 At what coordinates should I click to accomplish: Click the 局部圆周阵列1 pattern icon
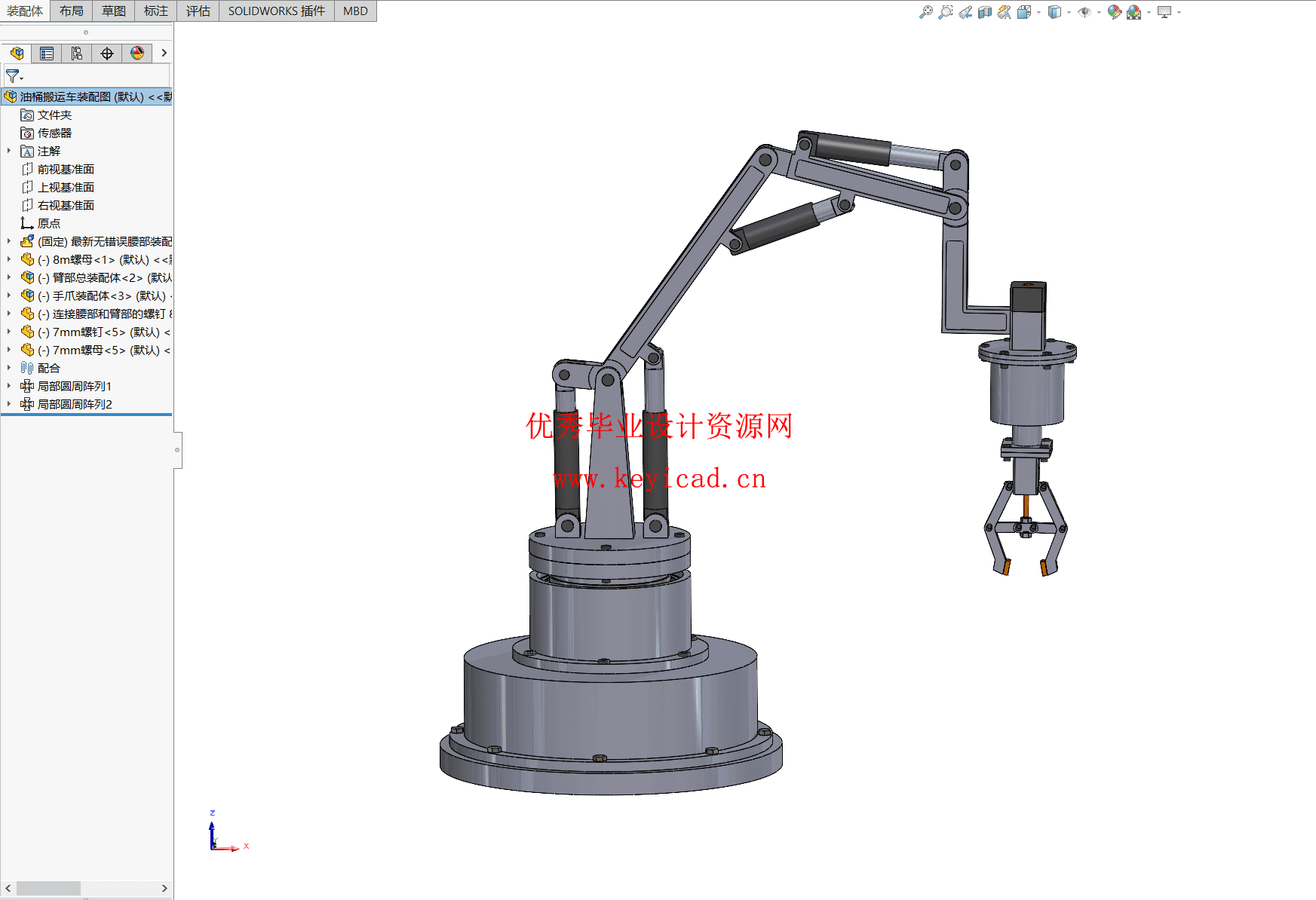pyautogui.click(x=27, y=386)
